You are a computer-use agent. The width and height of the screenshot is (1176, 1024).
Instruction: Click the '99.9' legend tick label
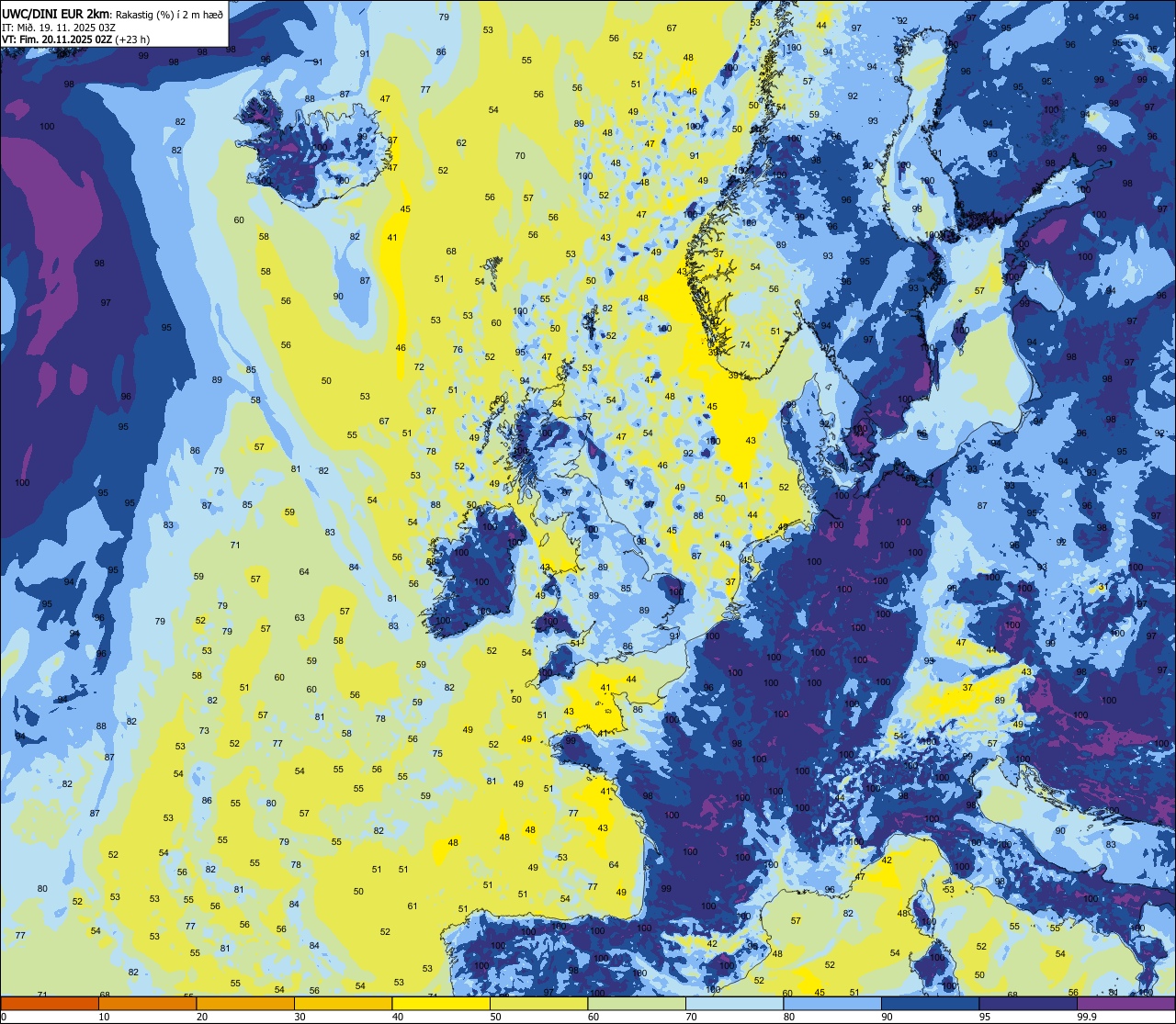1088,1017
